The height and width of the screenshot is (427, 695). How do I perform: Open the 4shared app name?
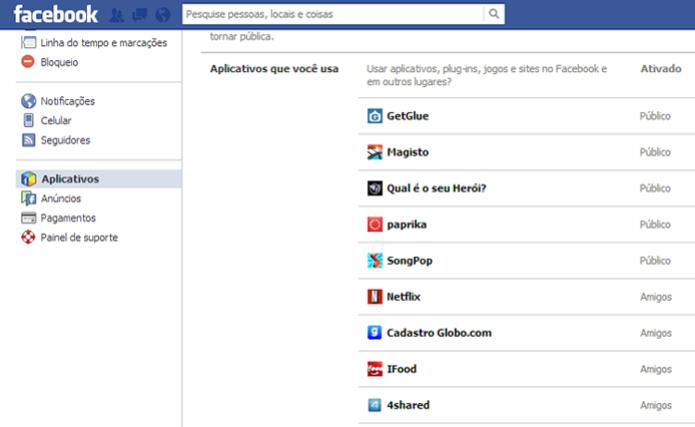pyautogui.click(x=408, y=405)
